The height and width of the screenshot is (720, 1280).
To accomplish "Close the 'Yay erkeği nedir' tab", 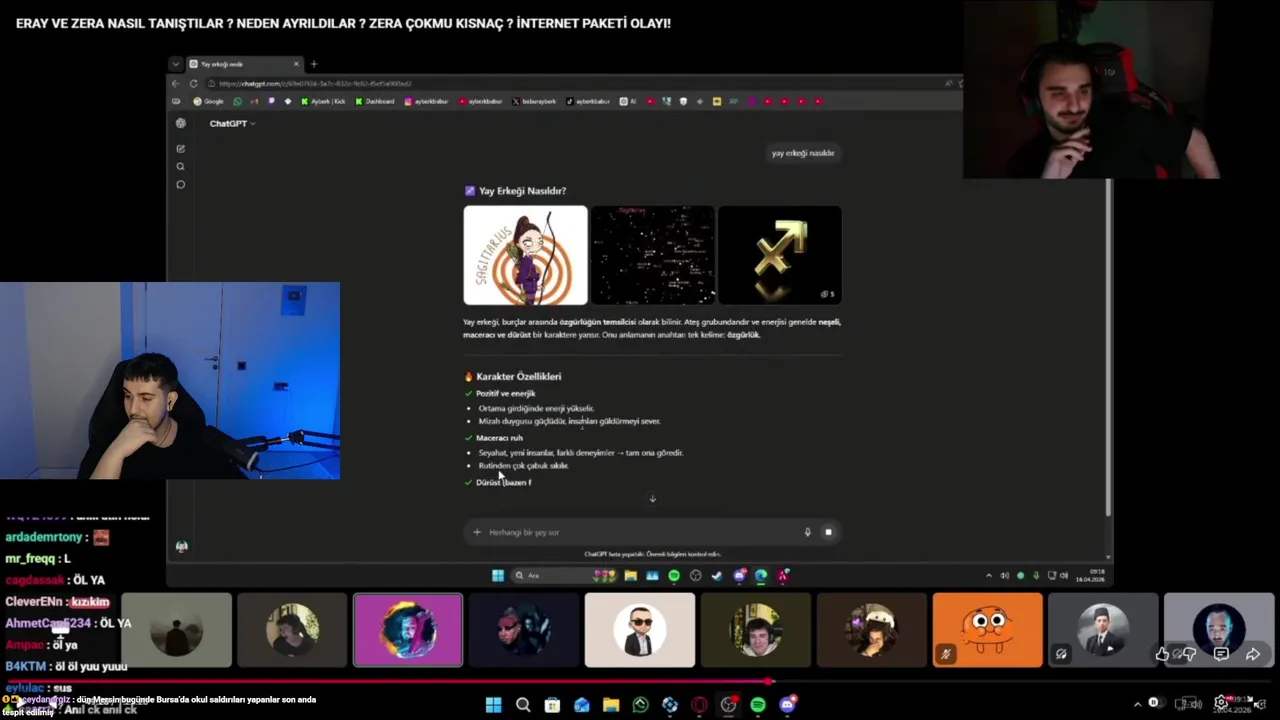I will (296, 64).
